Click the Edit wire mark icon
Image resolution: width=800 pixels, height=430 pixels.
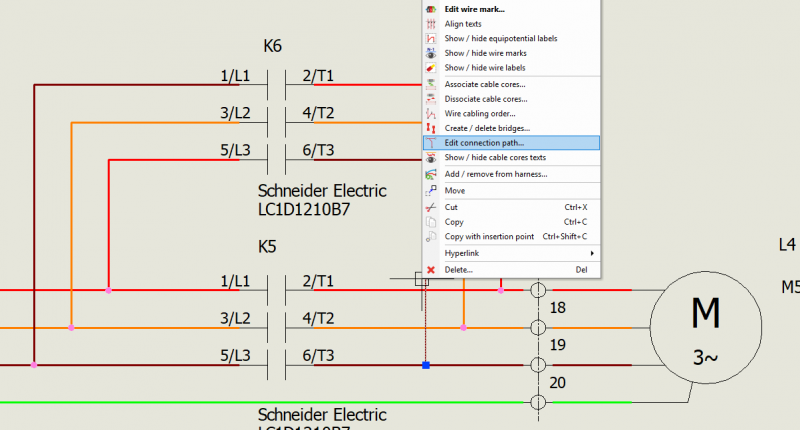click(x=431, y=9)
